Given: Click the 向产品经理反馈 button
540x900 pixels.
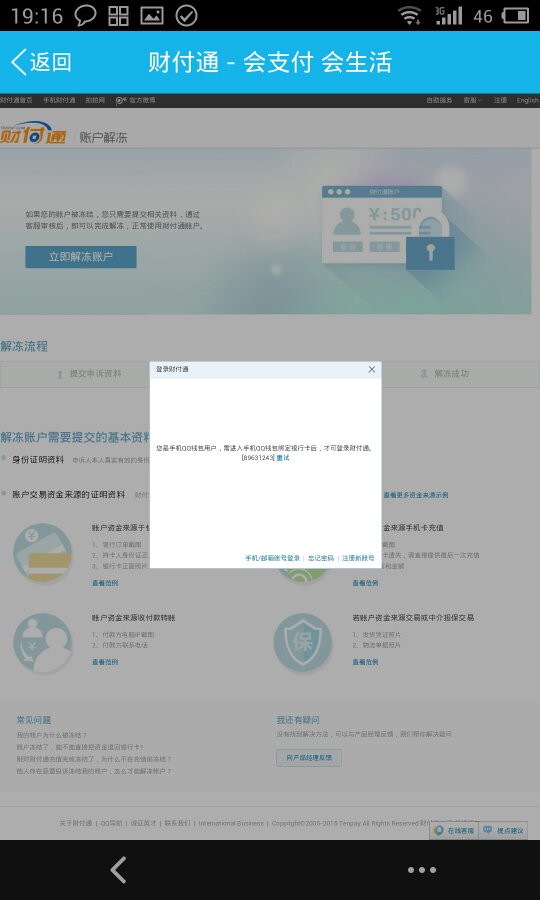Looking at the screenshot, I should point(309,758).
